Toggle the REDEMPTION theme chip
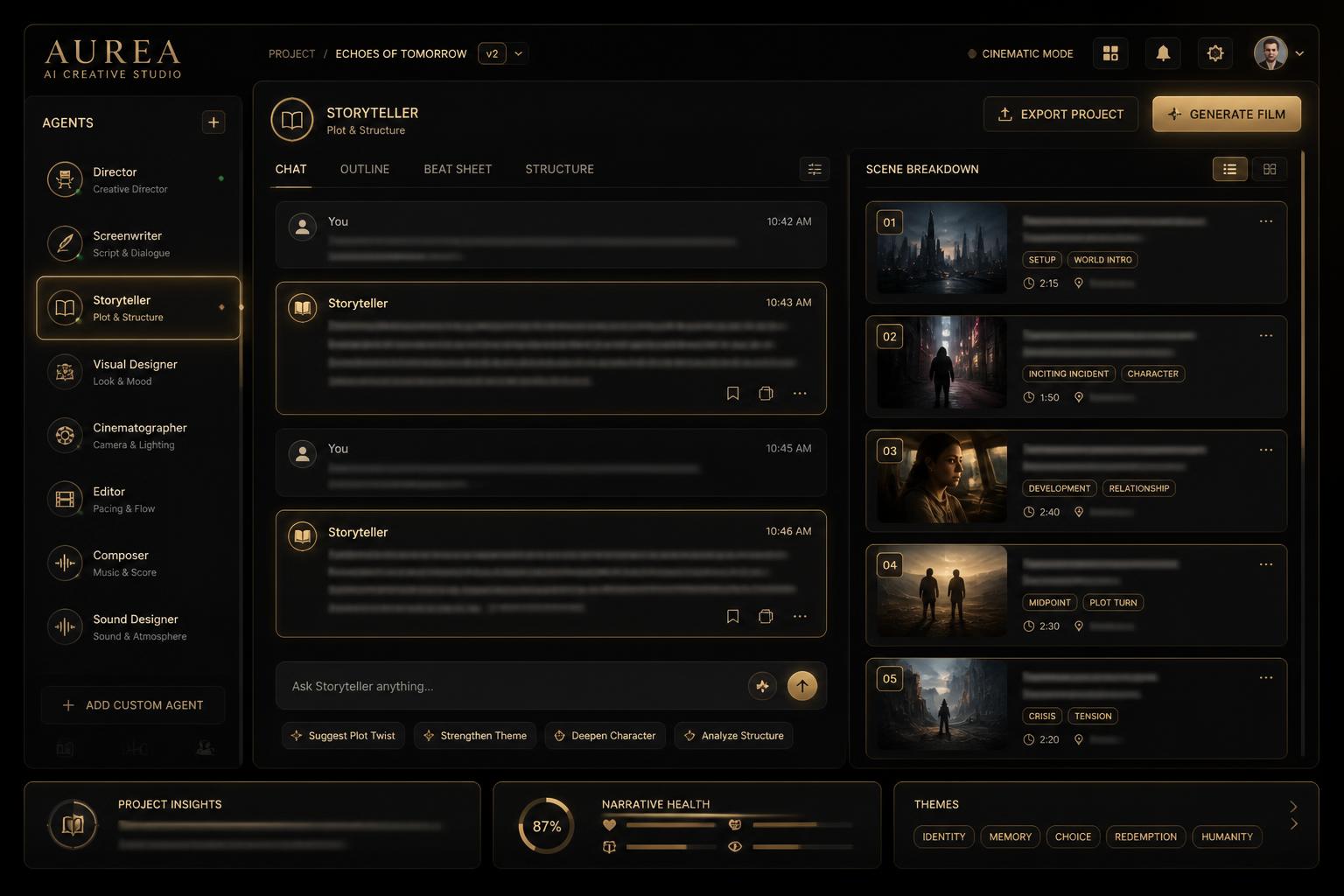The height and width of the screenshot is (896, 1344). 1145,836
